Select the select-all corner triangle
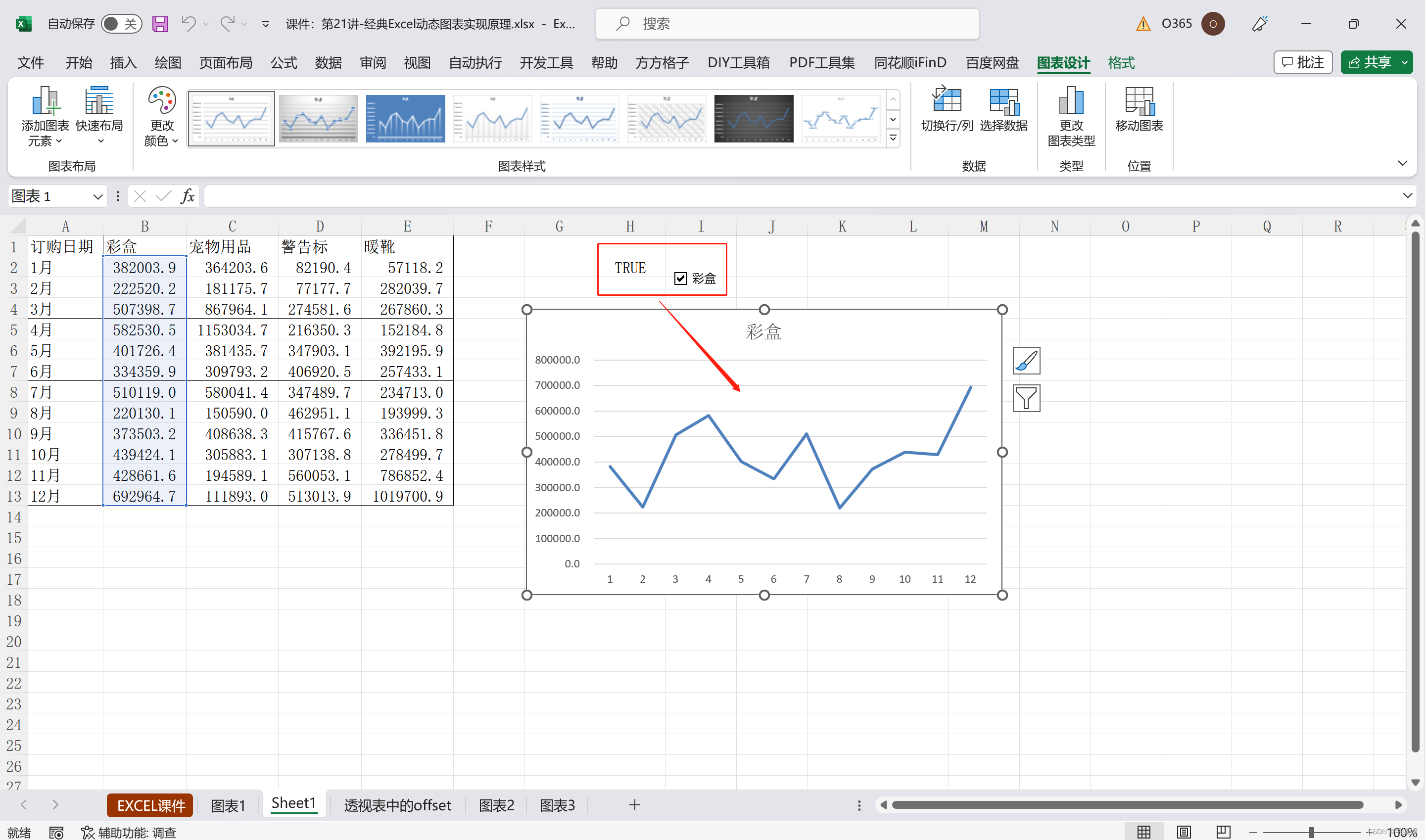The height and width of the screenshot is (840, 1425). 18,226
